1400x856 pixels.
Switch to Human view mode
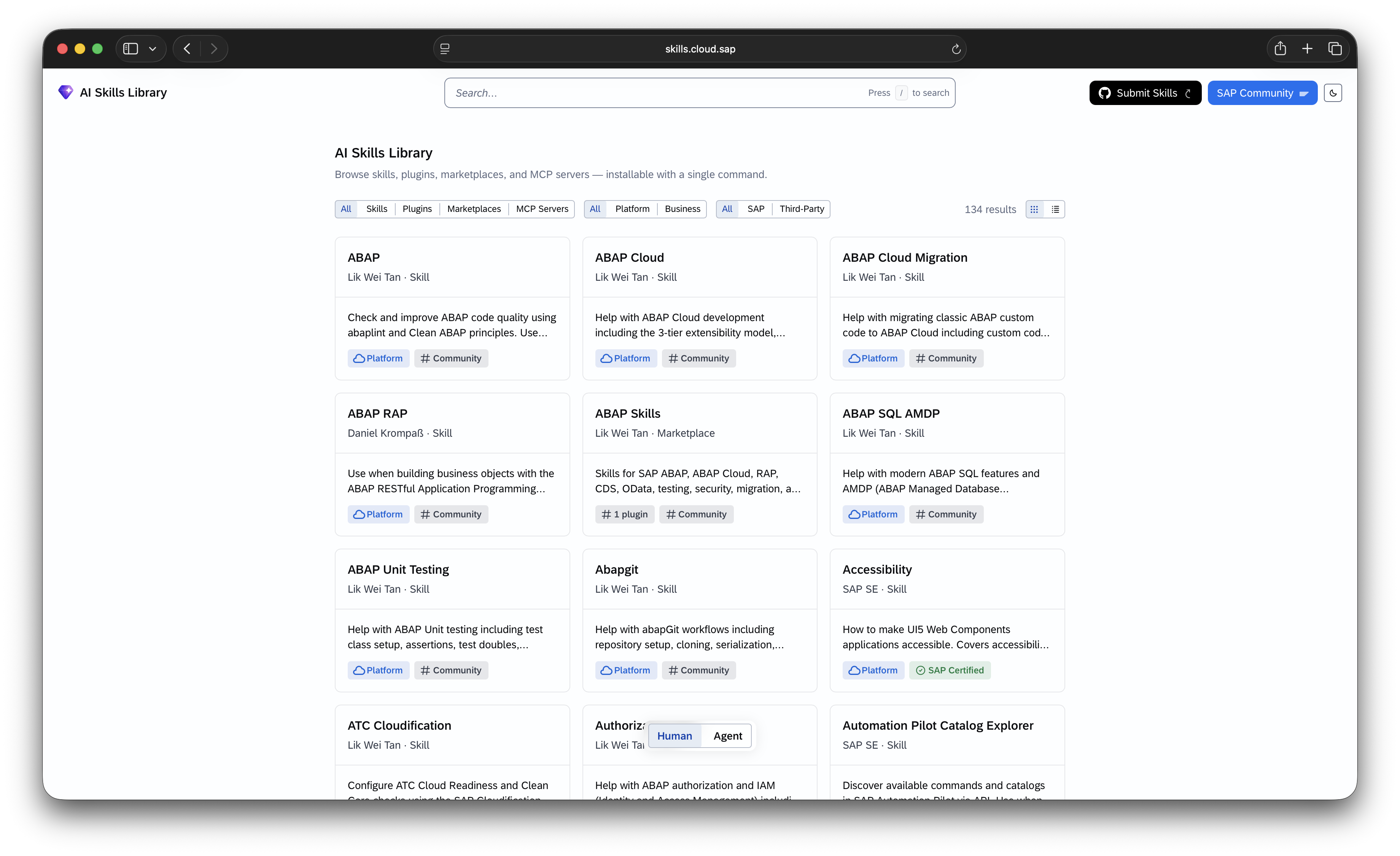point(675,735)
